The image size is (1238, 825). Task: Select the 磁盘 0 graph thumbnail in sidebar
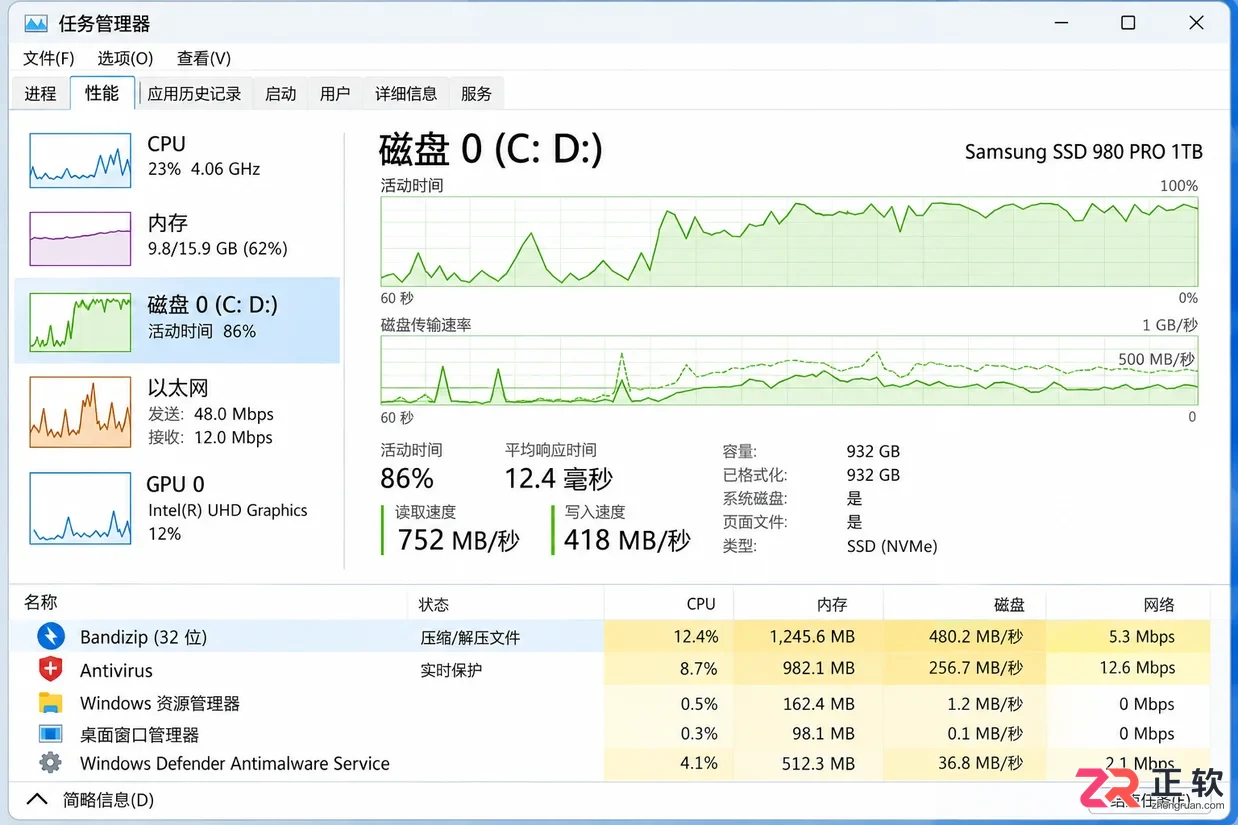[x=80, y=322]
